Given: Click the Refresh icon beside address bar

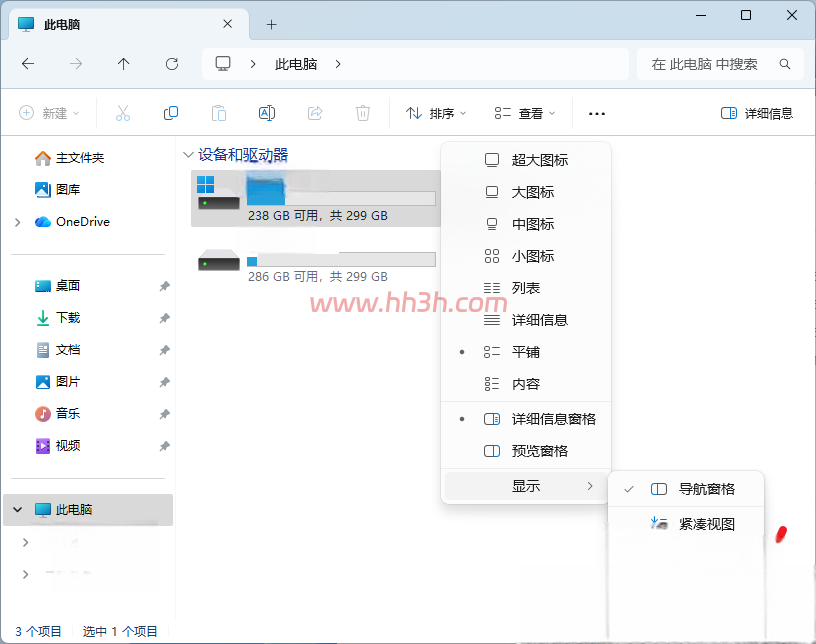Looking at the screenshot, I should [172, 64].
